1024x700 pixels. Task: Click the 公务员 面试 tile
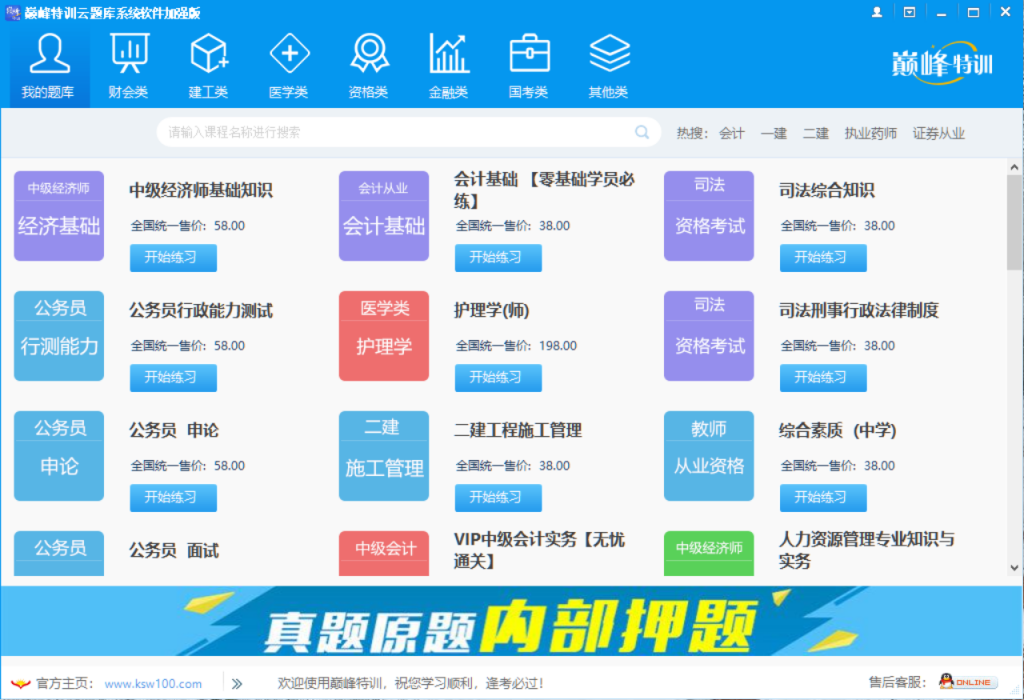click(x=59, y=553)
